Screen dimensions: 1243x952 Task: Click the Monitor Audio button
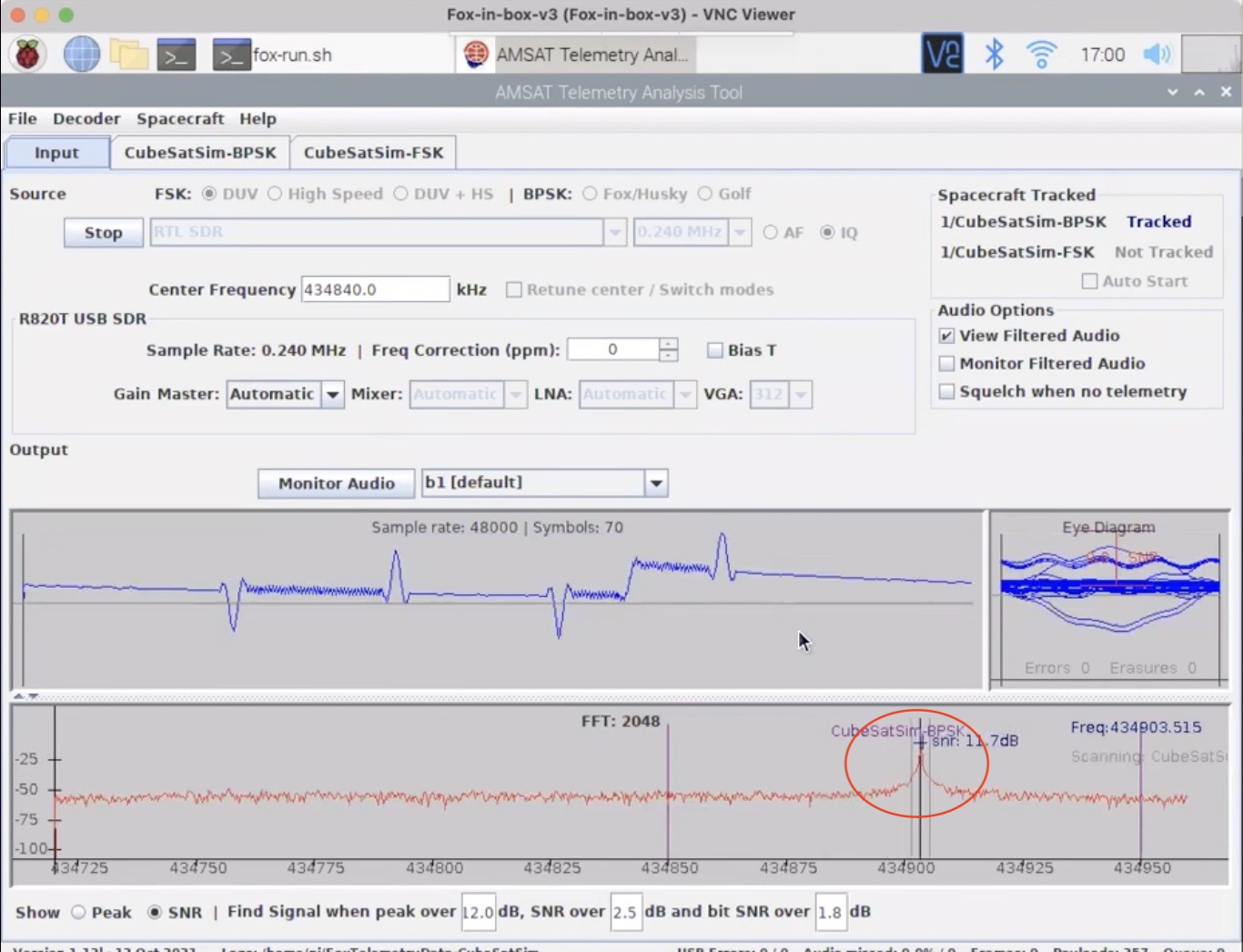pyautogui.click(x=337, y=483)
